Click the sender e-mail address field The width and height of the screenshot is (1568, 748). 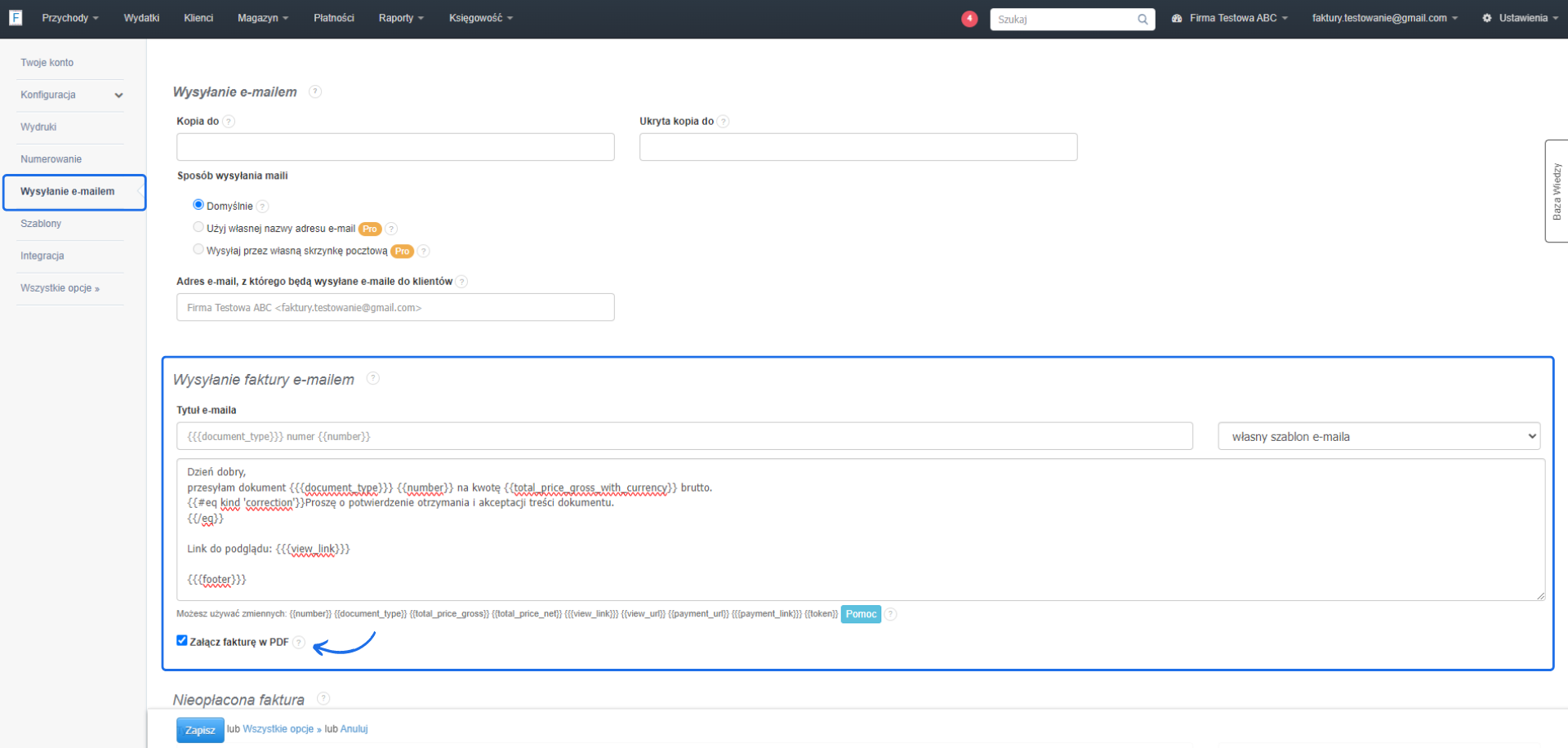point(395,307)
